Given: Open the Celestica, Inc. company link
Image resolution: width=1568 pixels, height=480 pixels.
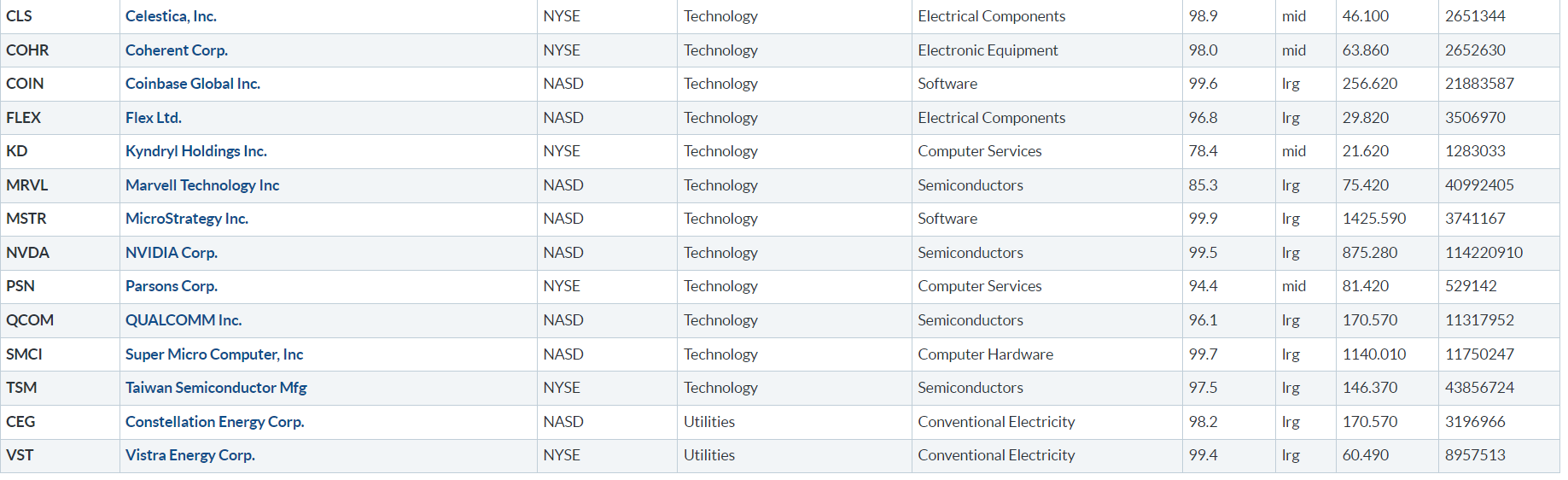Looking at the screenshot, I should tap(171, 16).
